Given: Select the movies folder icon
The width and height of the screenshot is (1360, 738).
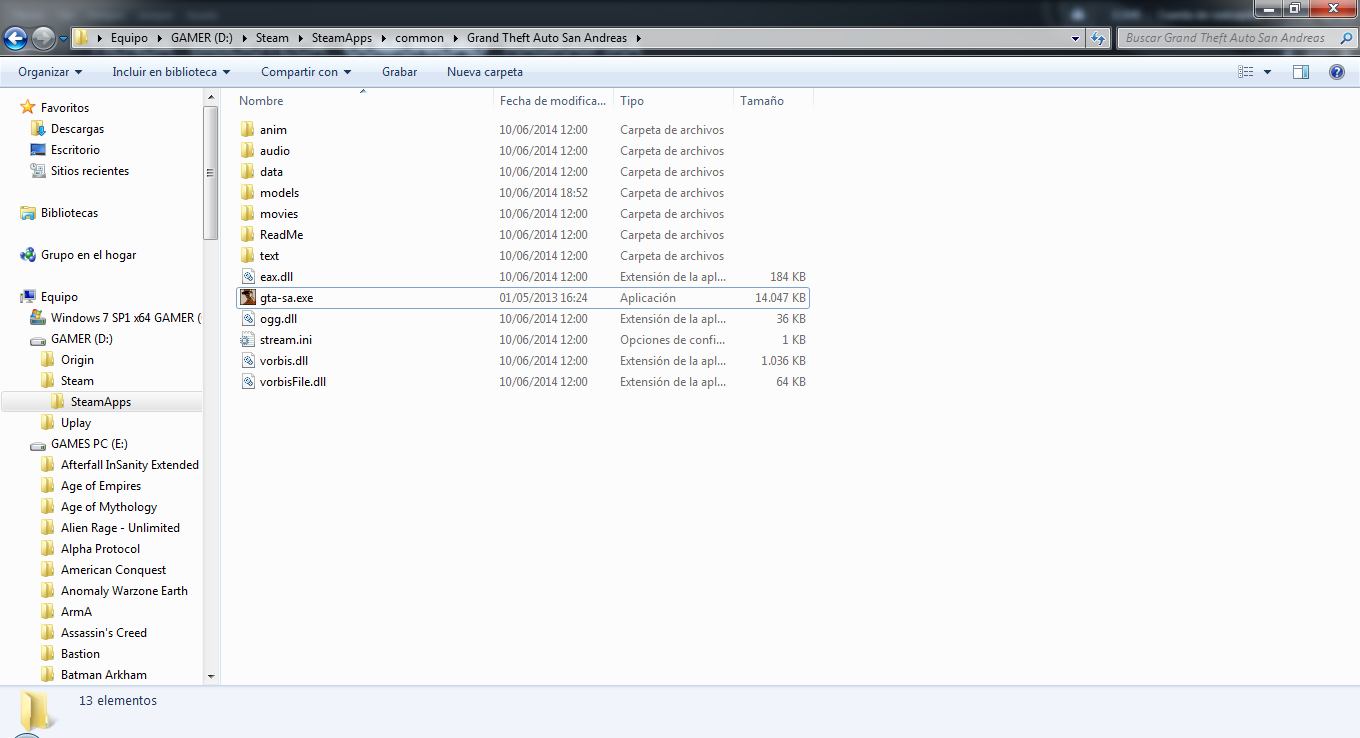Looking at the screenshot, I should pos(248,214).
